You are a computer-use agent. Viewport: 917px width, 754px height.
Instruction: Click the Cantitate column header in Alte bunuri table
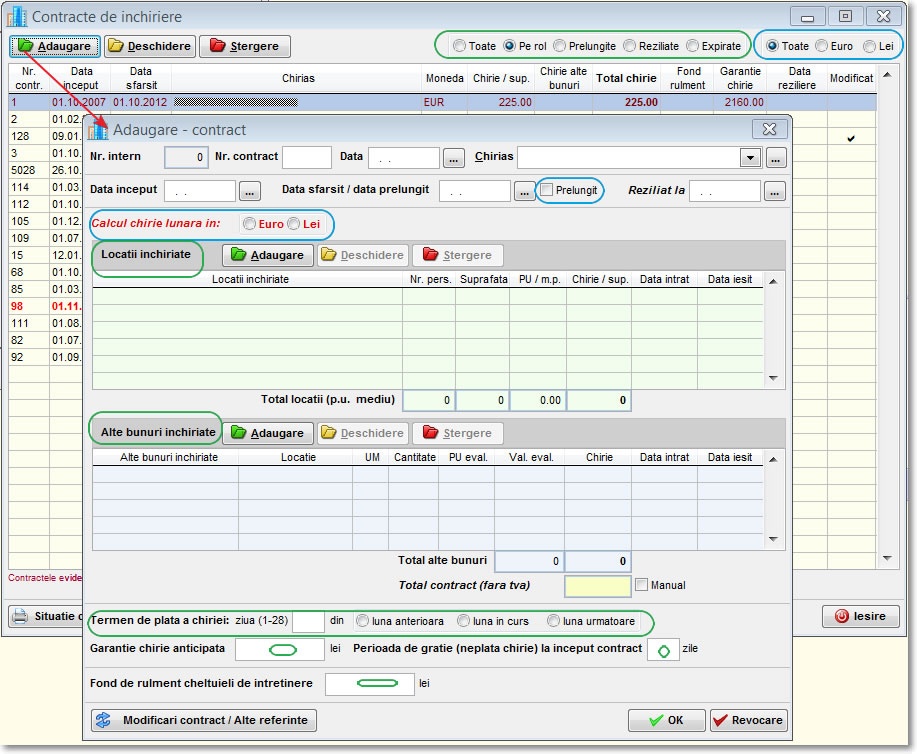414,457
